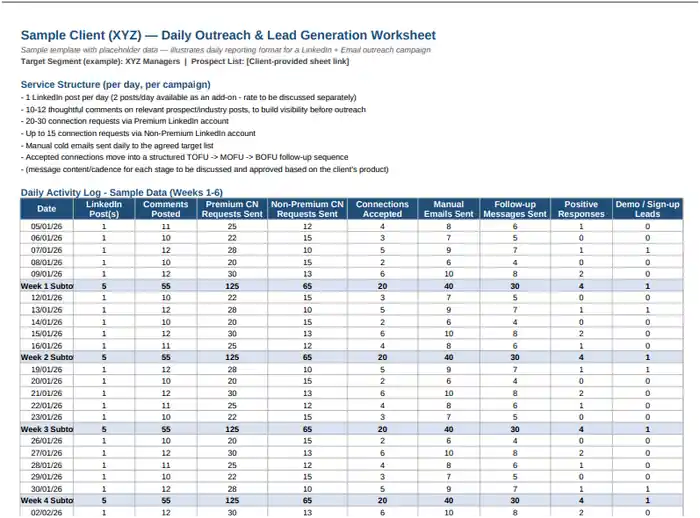Select the line '20-30 connection requests via Premium LinkedIn account'
This screenshot has width=700, height=518.
(x=127, y=121)
